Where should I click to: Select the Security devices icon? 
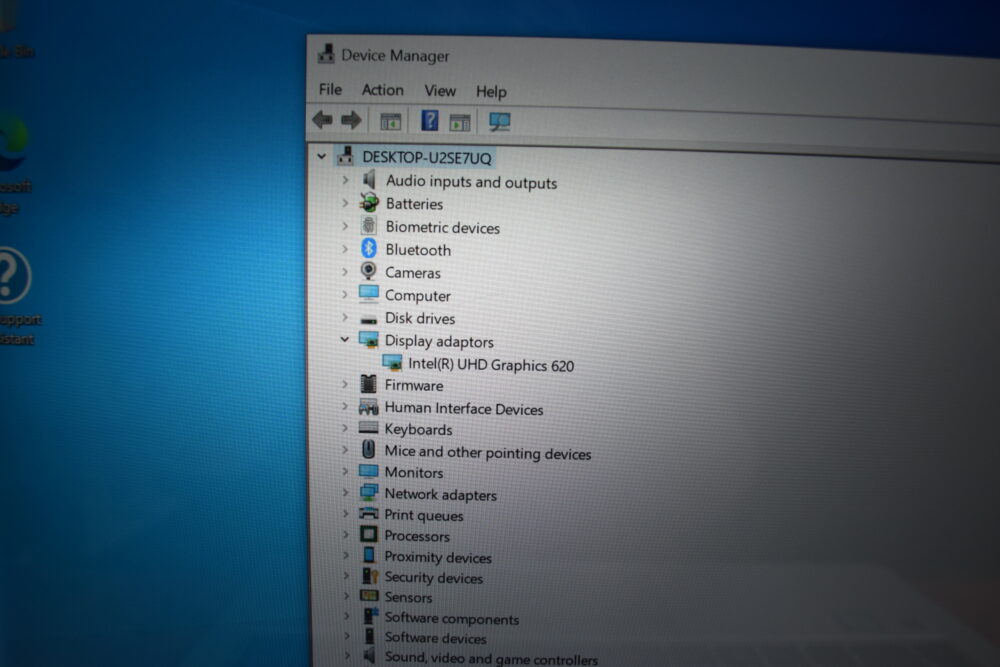369,576
